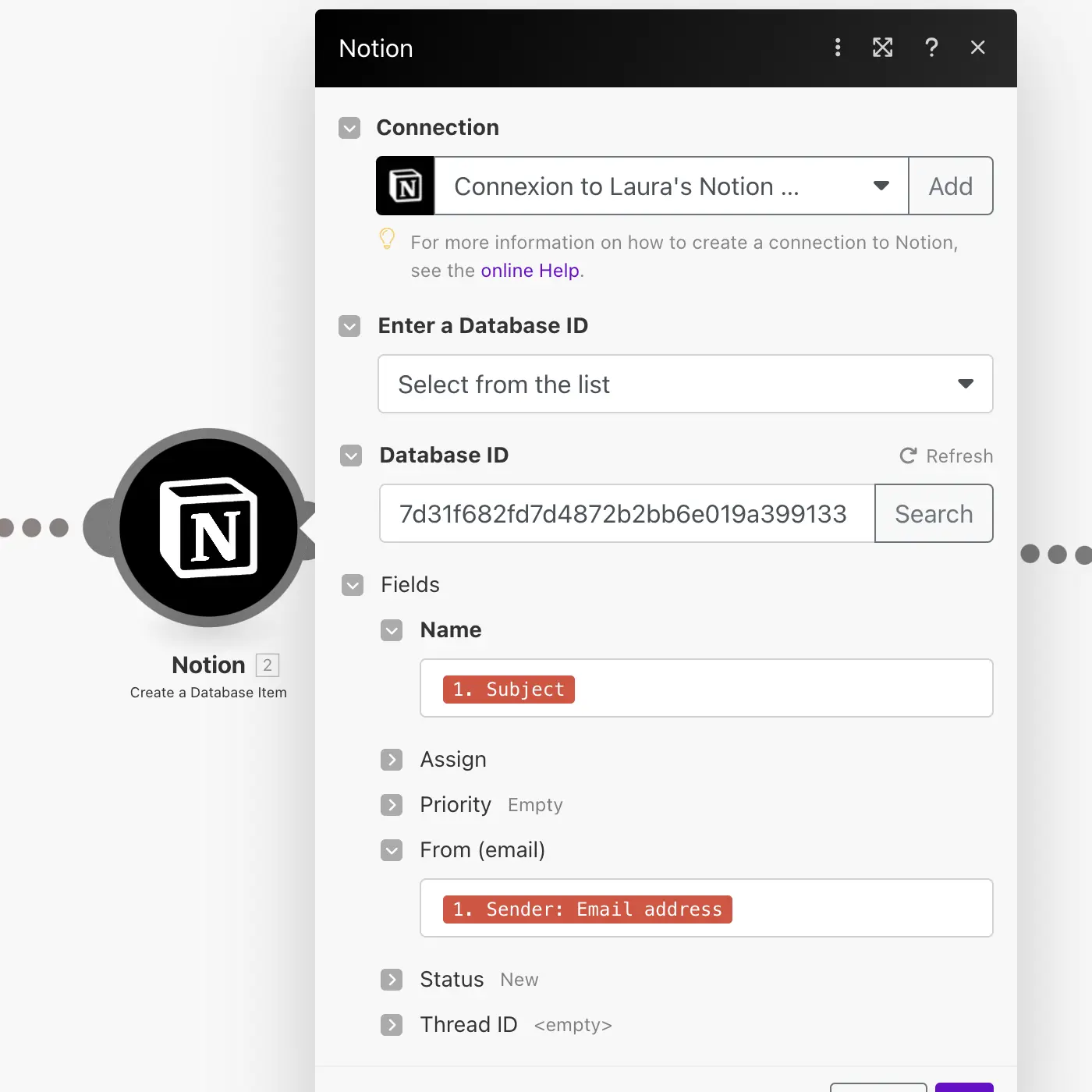Open the online Help link
Image resolution: width=1092 pixels, height=1092 pixels.
click(x=530, y=271)
